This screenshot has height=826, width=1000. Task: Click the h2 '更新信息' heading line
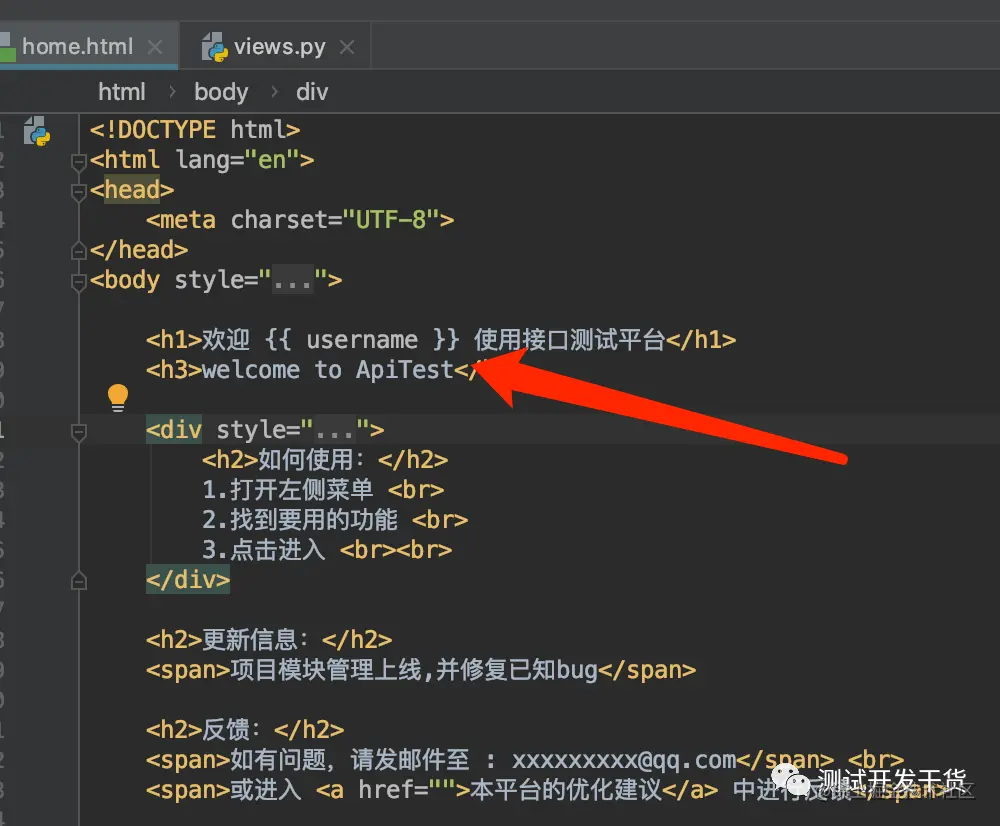point(268,639)
